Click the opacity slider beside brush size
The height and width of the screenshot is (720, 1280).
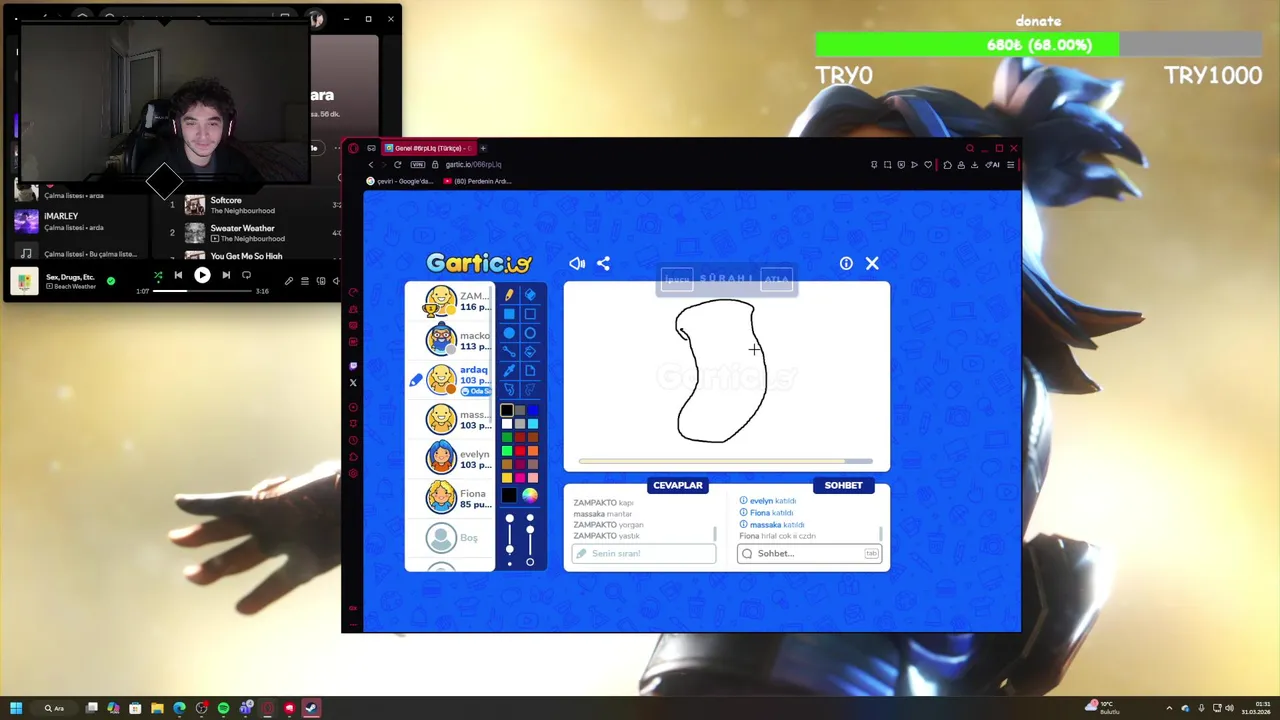[530, 540]
